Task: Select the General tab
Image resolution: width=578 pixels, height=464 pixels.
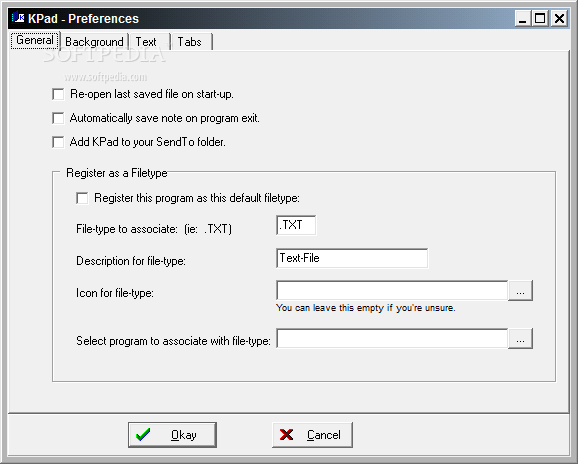Action: (x=35, y=40)
